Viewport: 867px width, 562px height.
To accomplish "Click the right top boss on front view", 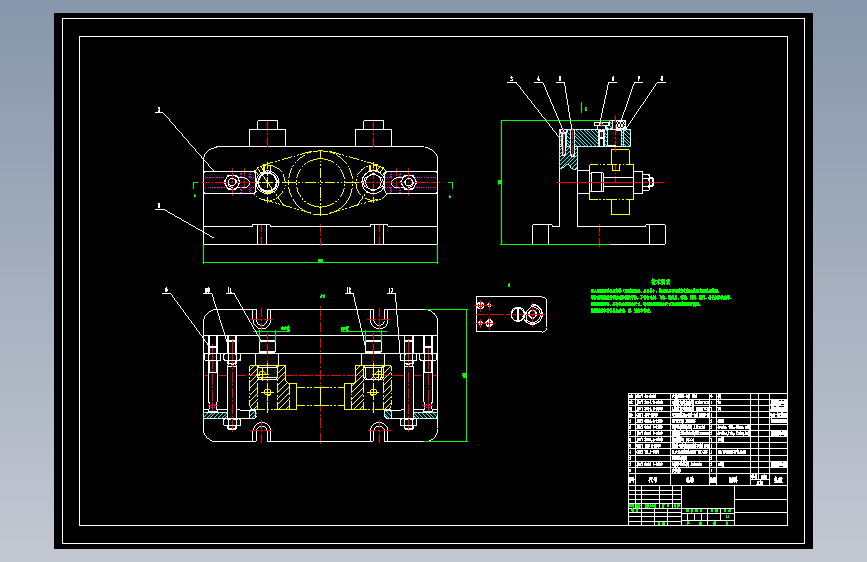I will [x=373, y=133].
